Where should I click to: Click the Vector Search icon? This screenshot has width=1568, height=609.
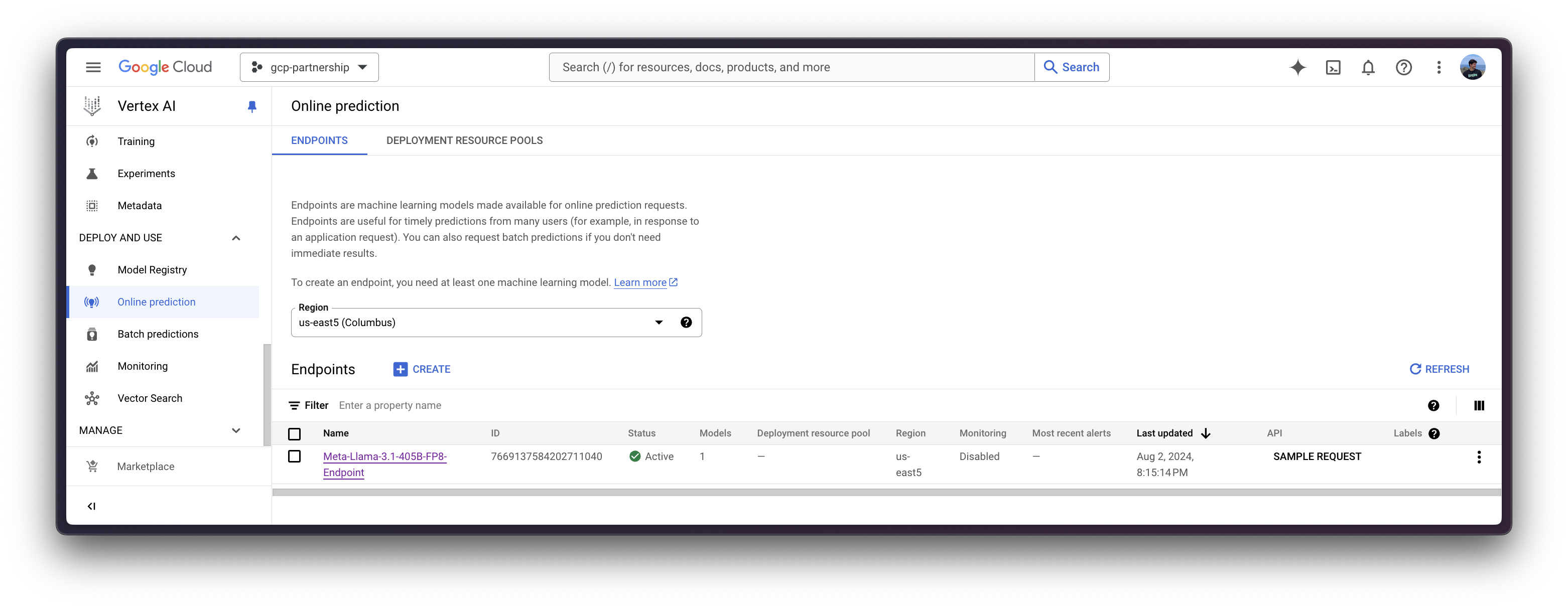coord(91,398)
